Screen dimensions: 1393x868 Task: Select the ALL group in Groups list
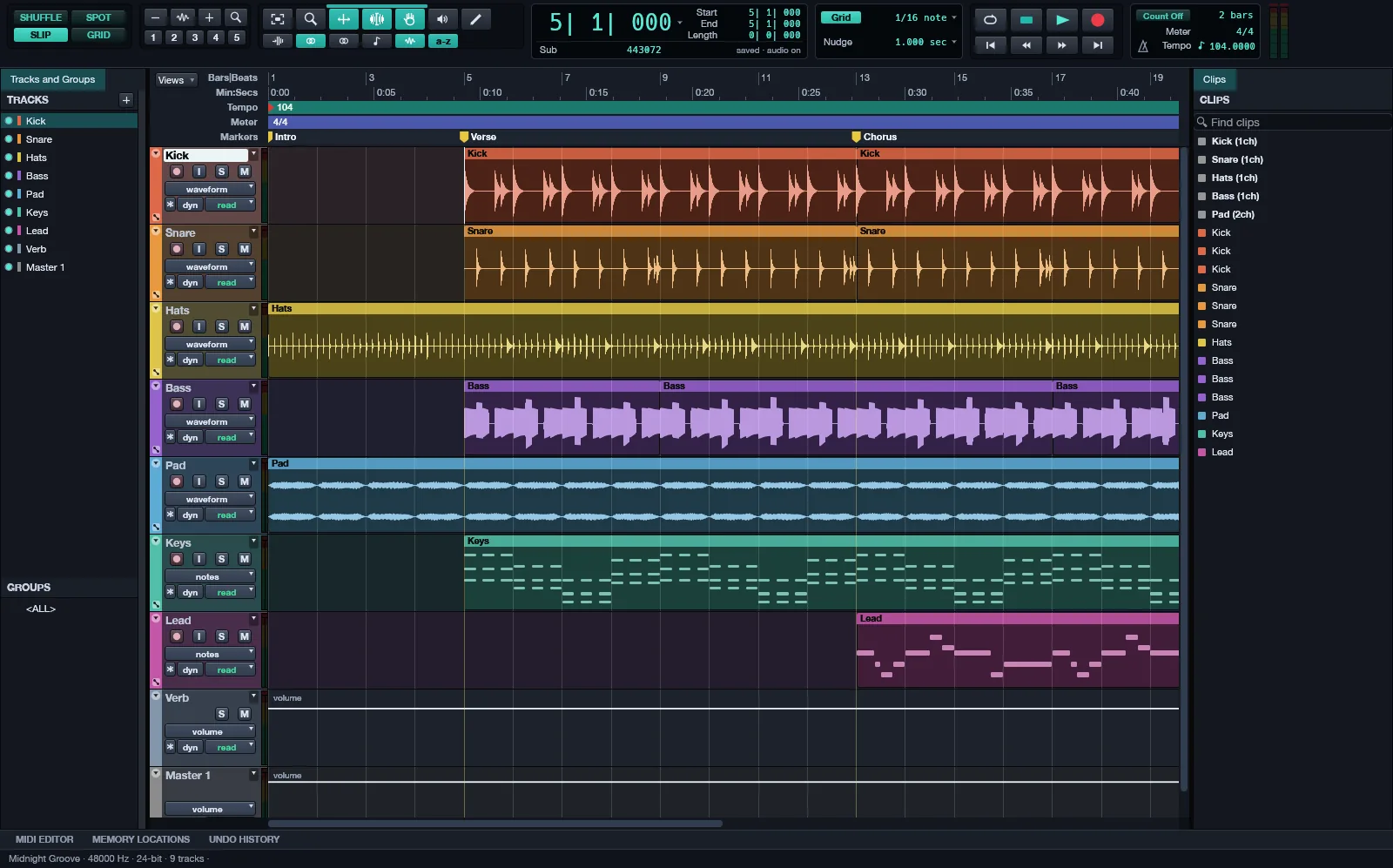(41, 609)
